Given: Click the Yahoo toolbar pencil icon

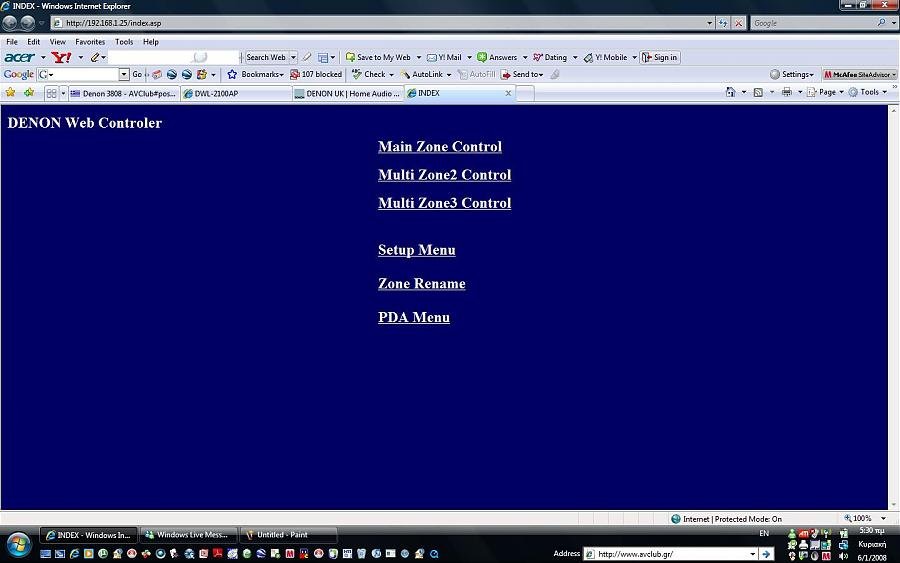Looking at the screenshot, I should (95, 57).
